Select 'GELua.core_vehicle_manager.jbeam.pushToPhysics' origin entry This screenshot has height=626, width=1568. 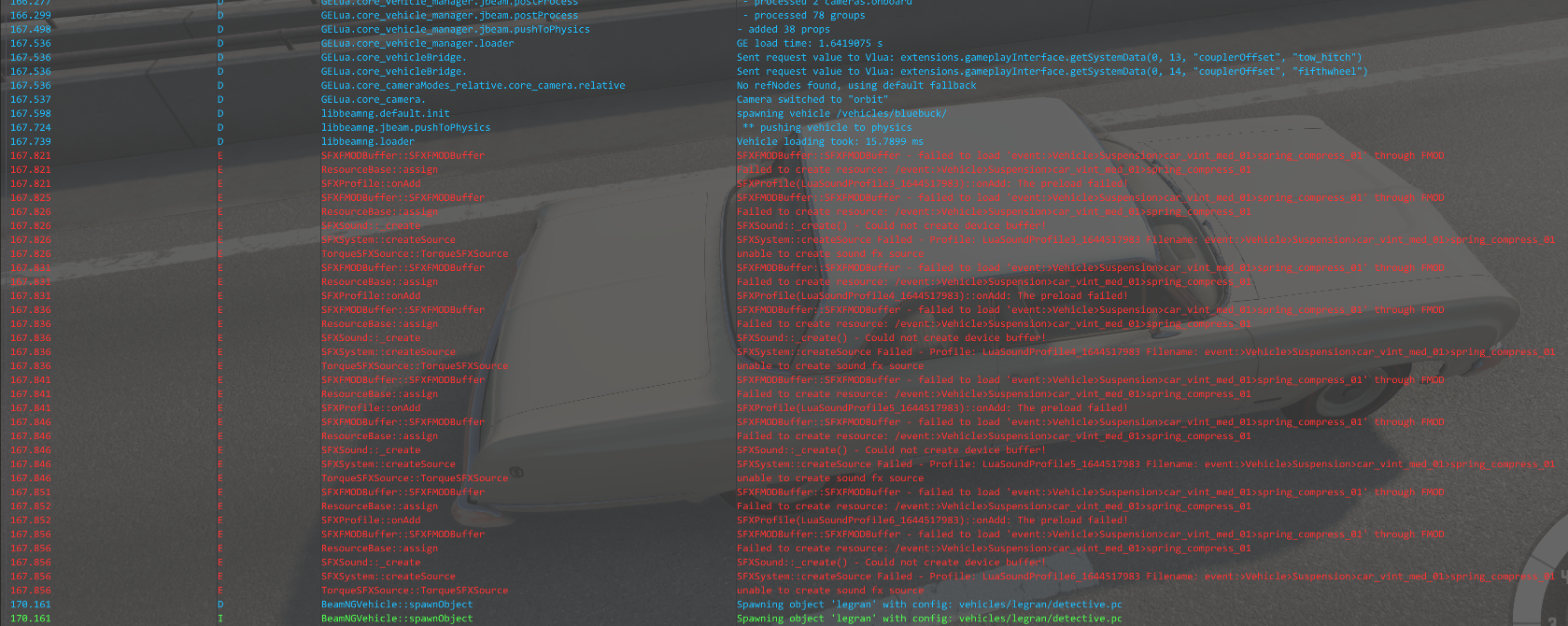click(x=456, y=29)
